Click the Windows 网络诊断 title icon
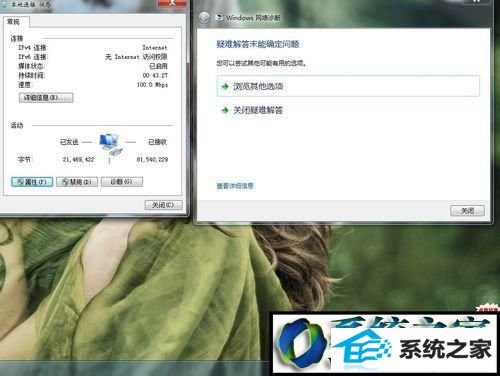 [219, 17]
